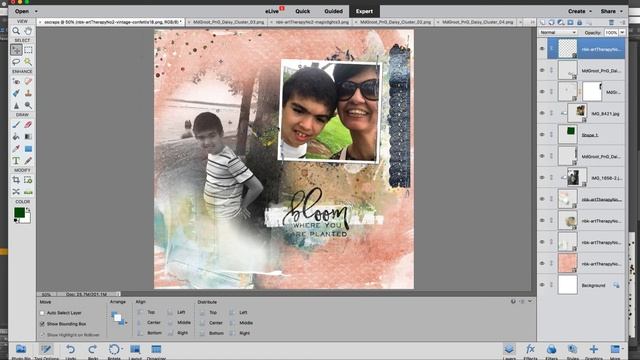640x360 pixels.
Task: Select the Spot Healing Brush tool
Action: point(28,82)
